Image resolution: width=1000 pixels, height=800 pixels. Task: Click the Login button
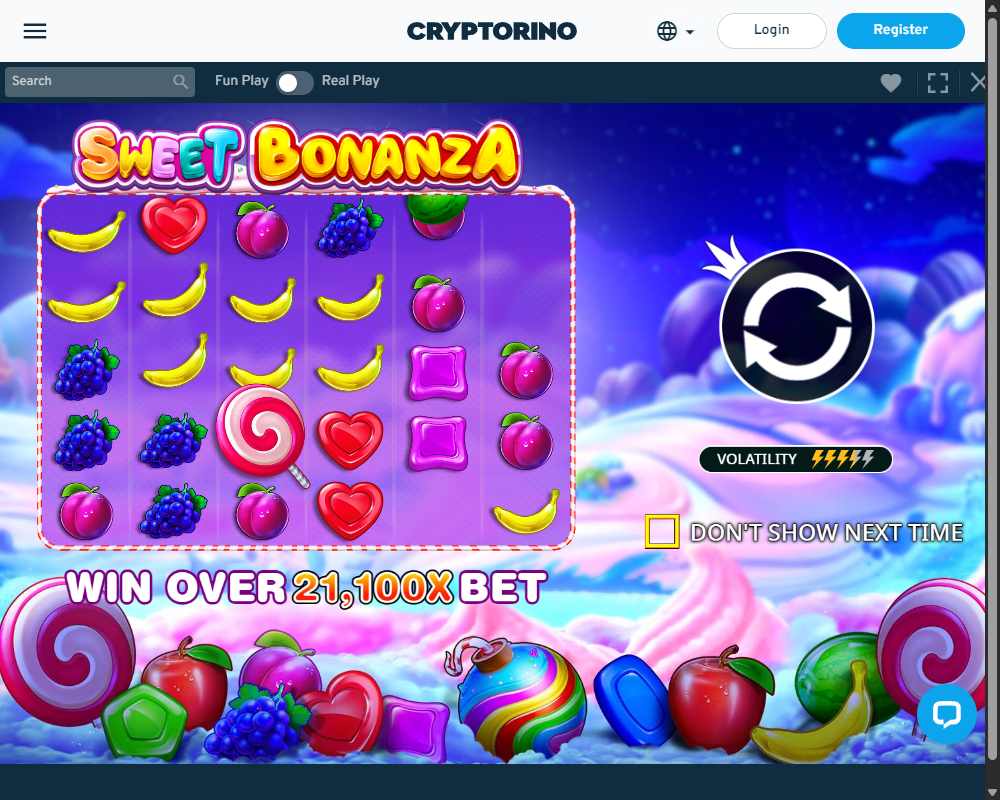point(772,31)
